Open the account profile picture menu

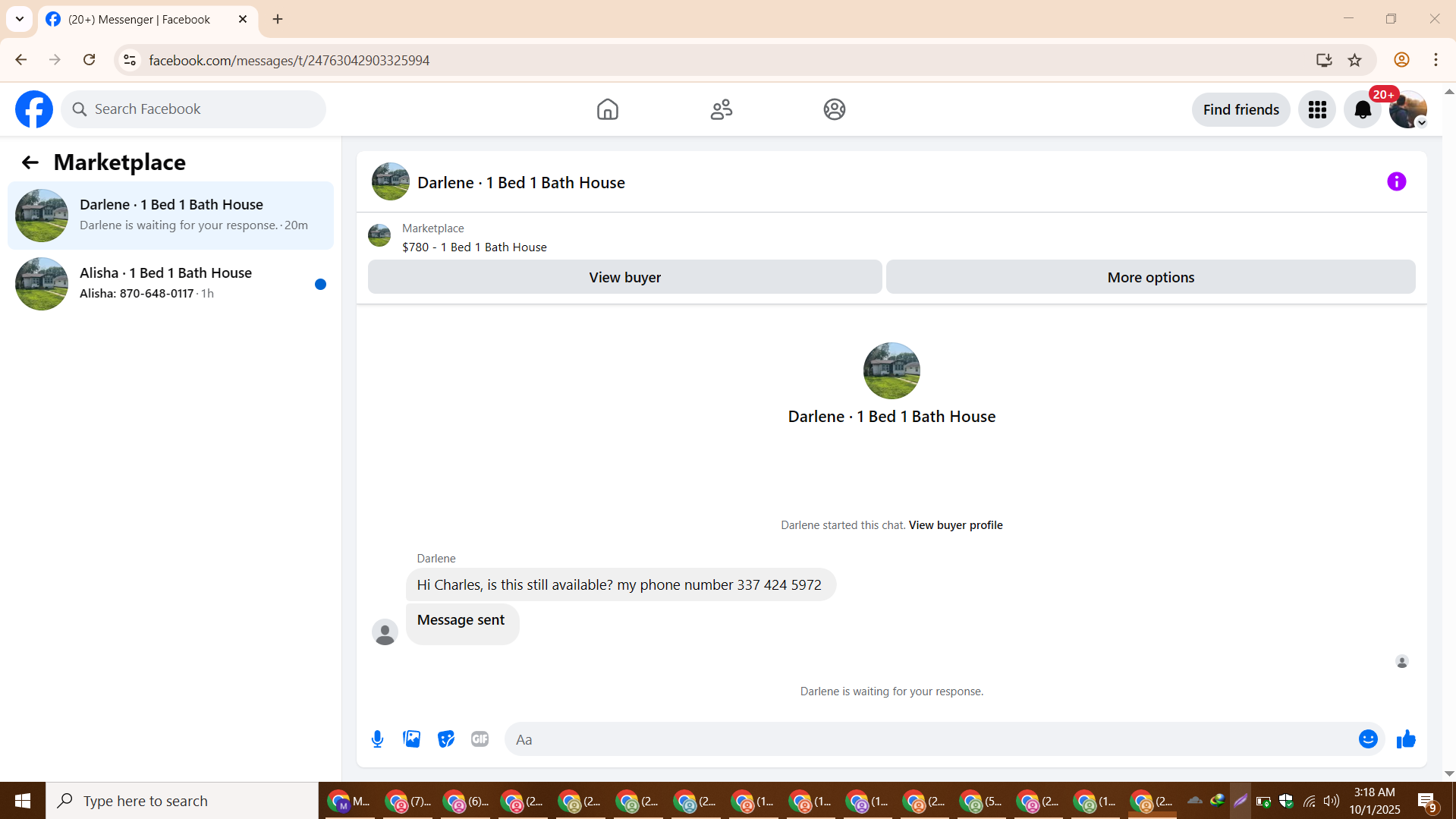tap(1408, 110)
